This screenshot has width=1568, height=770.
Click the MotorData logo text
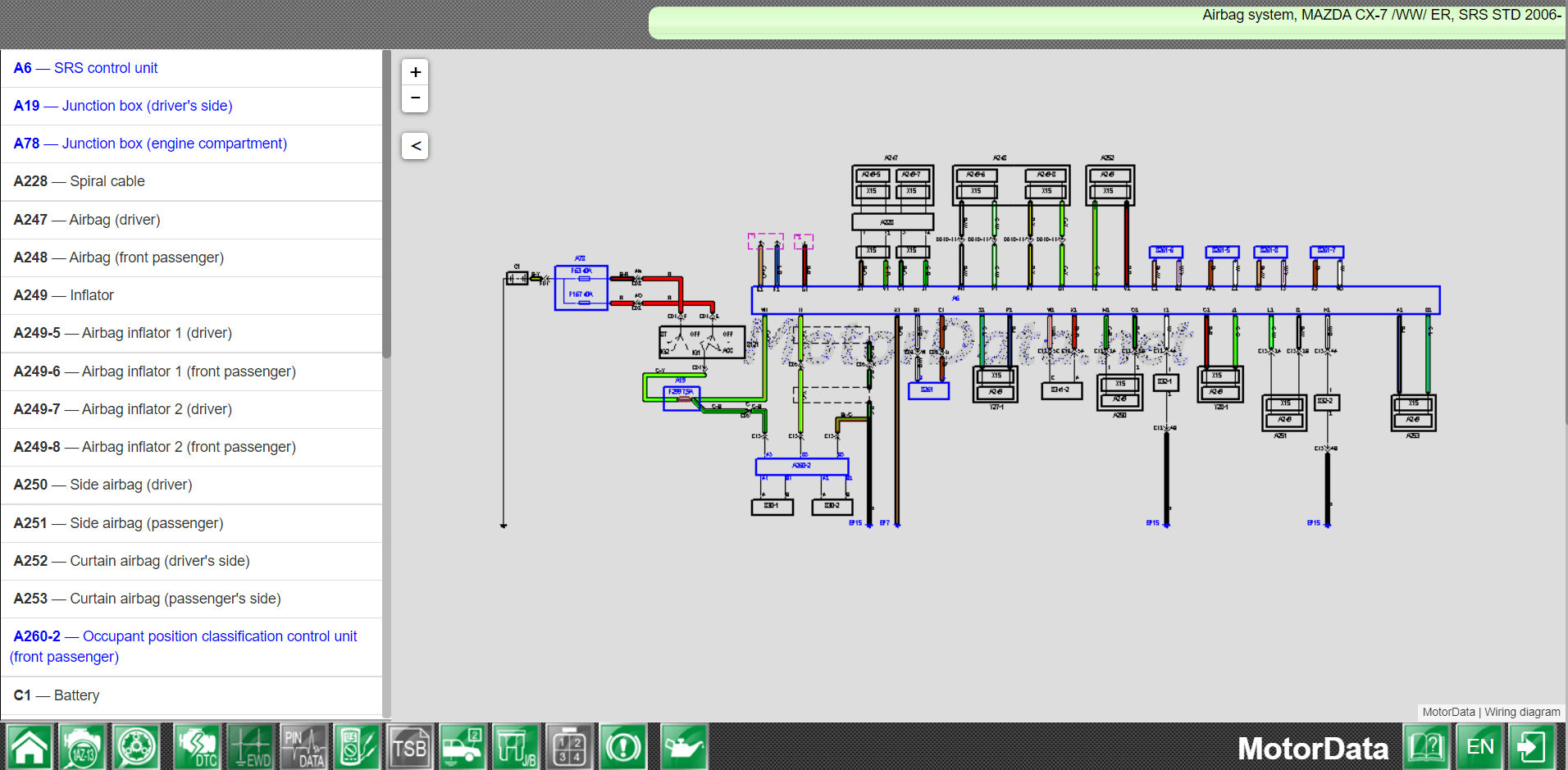pos(1313,749)
